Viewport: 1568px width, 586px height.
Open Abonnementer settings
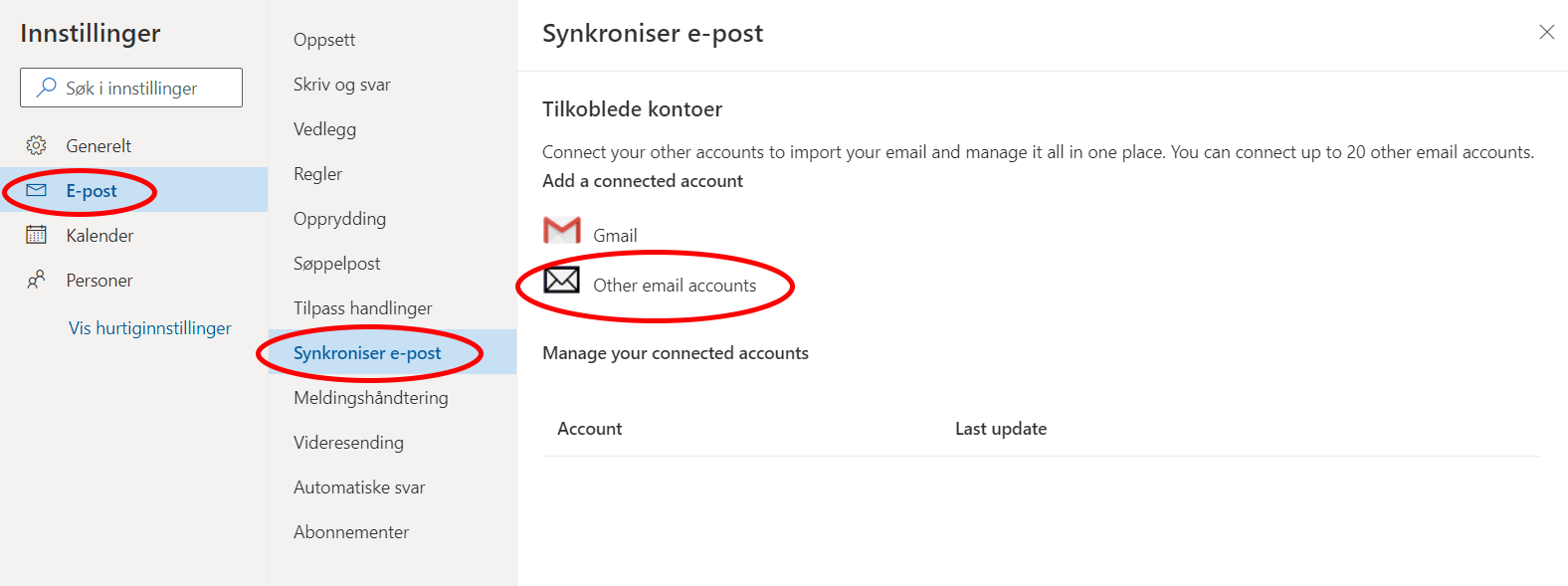(351, 532)
